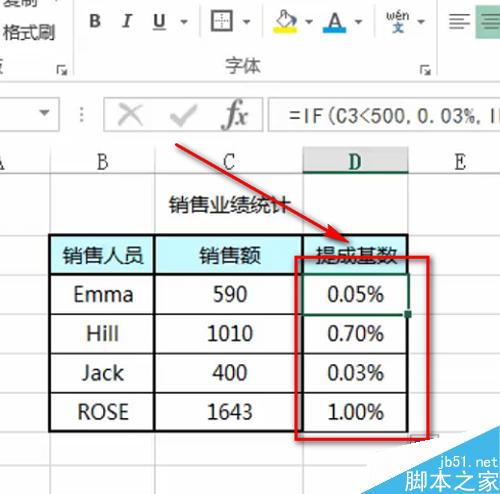The height and width of the screenshot is (494, 500).
Task: Click the fill handle of selected cell
Action: (x=407, y=314)
